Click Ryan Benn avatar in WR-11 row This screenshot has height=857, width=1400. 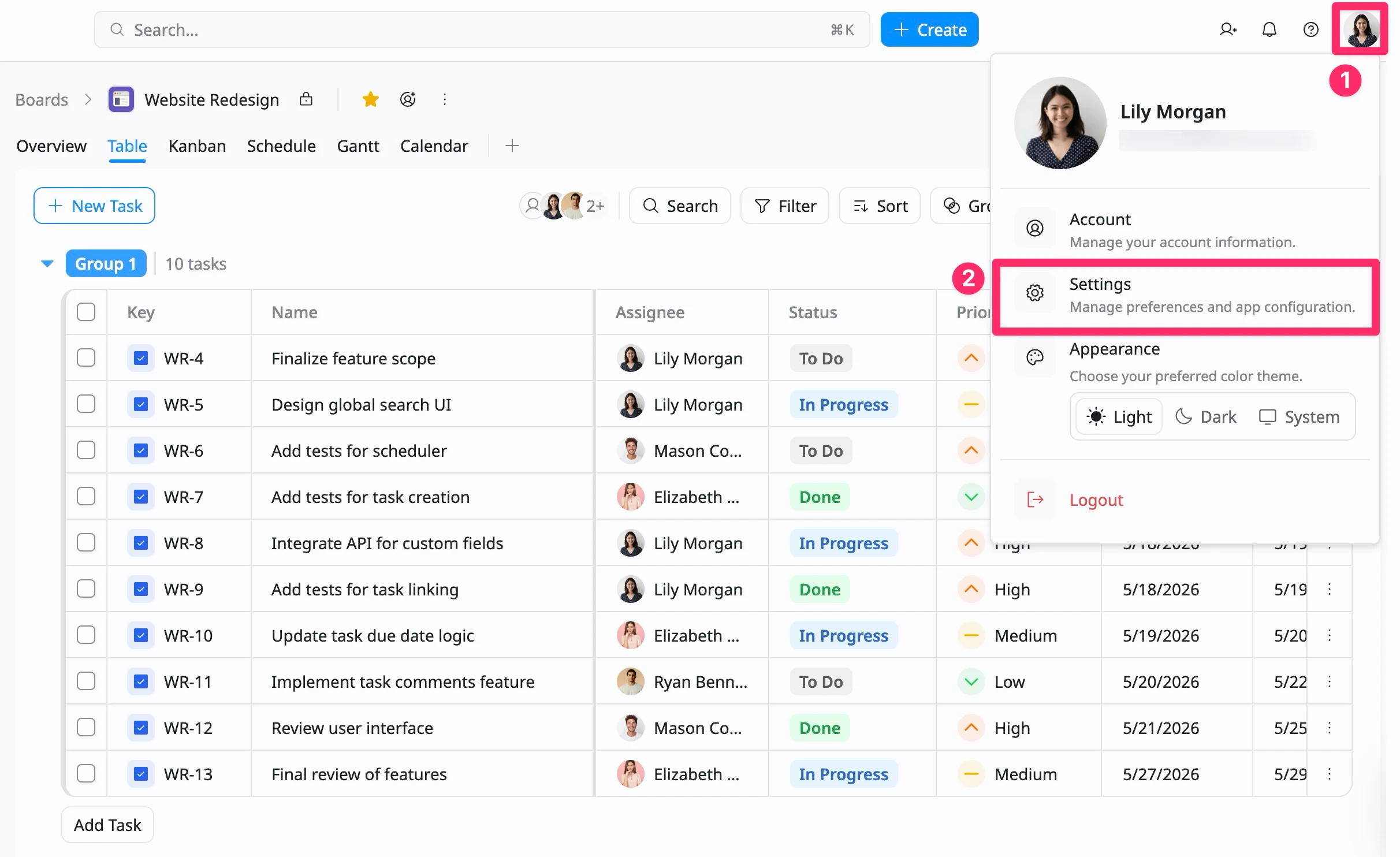pos(630,681)
